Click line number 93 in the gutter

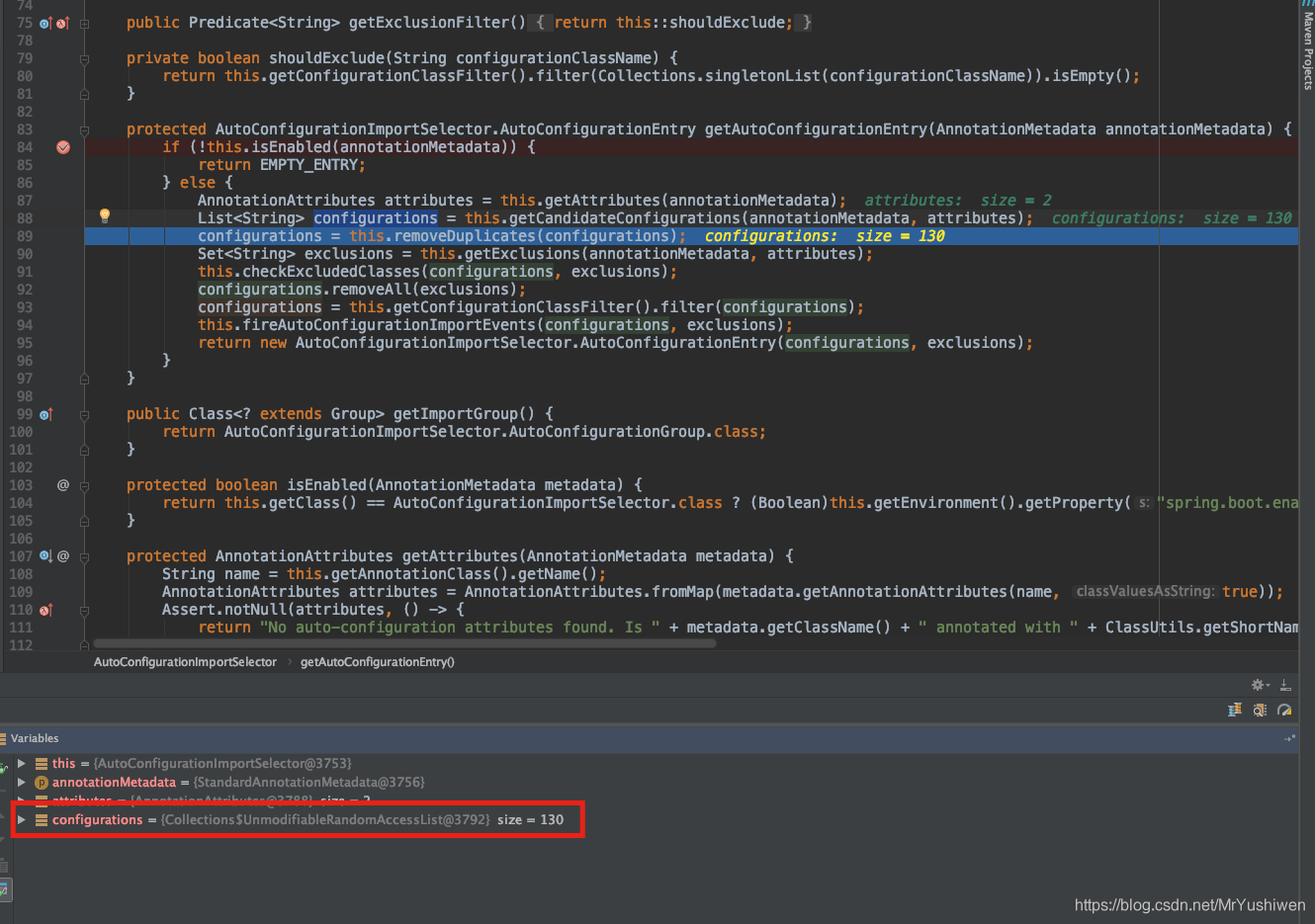point(25,290)
